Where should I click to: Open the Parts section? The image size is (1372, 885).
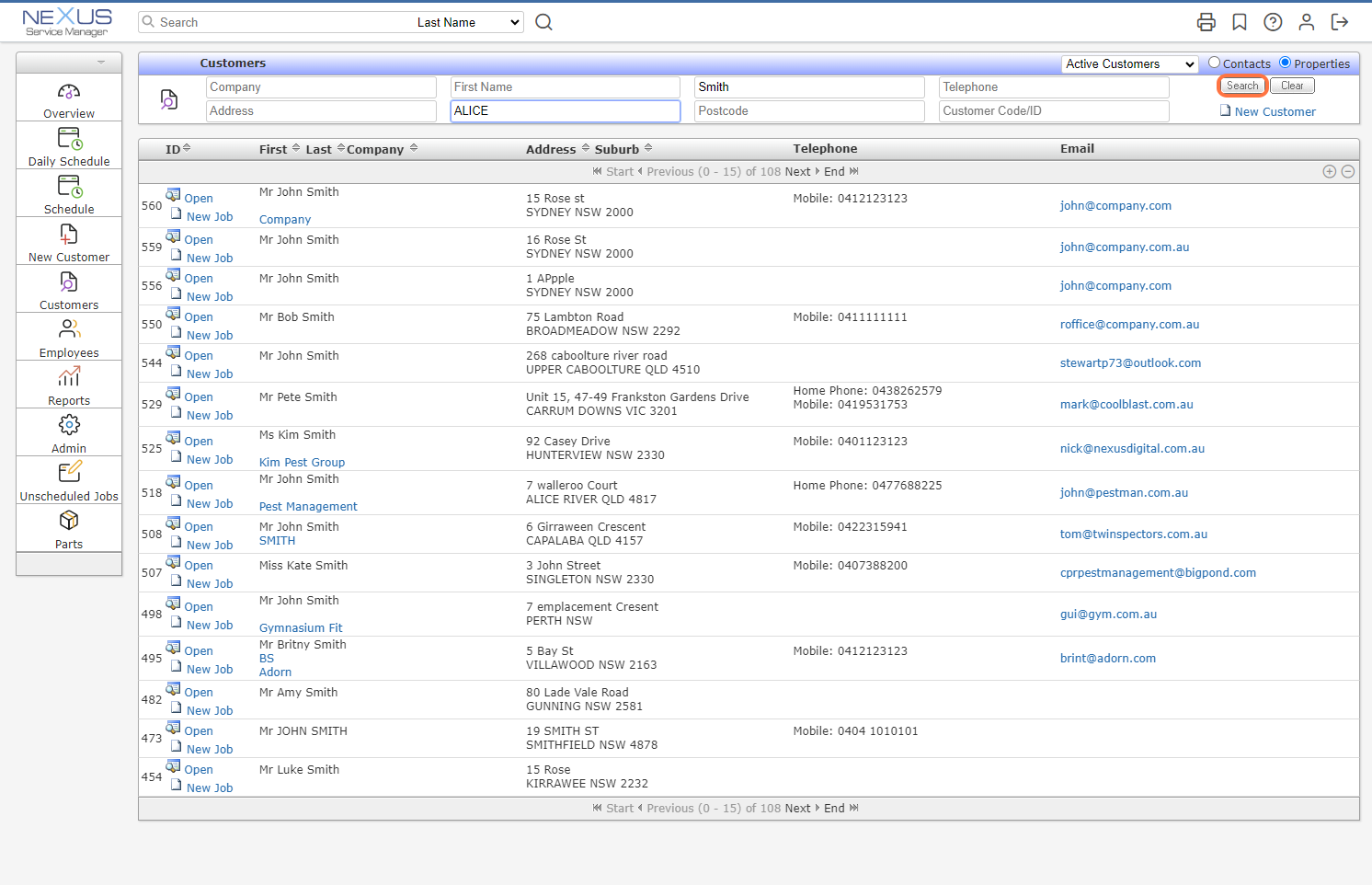click(x=68, y=527)
